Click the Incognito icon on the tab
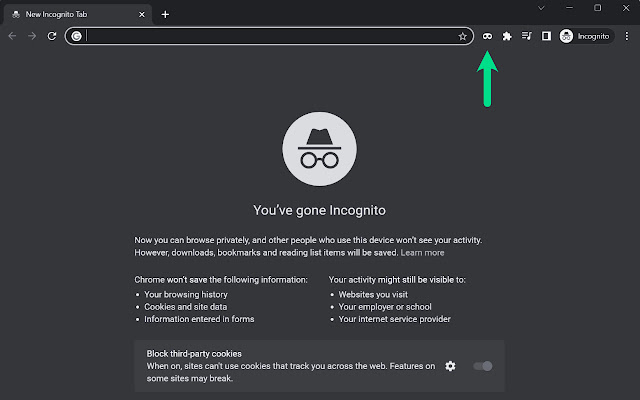This screenshot has width=640, height=400. [16, 14]
